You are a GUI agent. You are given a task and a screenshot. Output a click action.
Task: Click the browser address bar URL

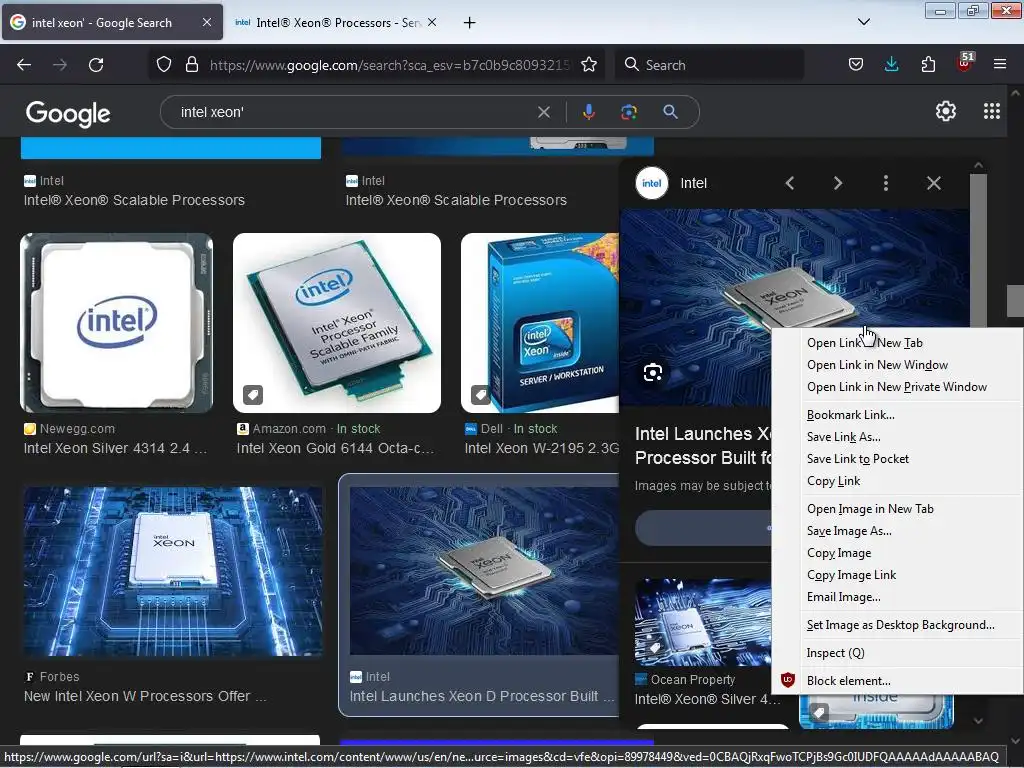(x=389, y=65)
